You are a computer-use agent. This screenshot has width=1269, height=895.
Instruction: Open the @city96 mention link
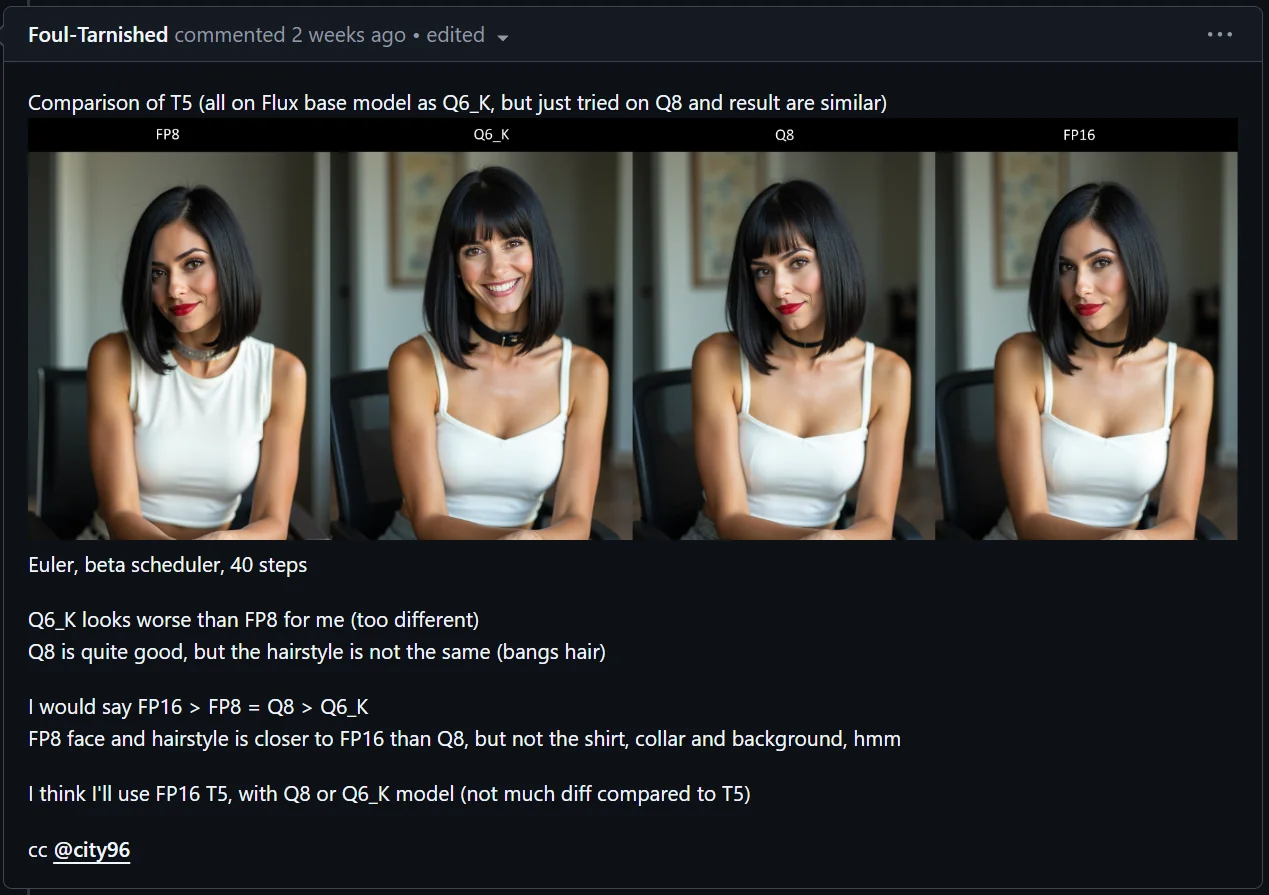(x=91, y=850)
